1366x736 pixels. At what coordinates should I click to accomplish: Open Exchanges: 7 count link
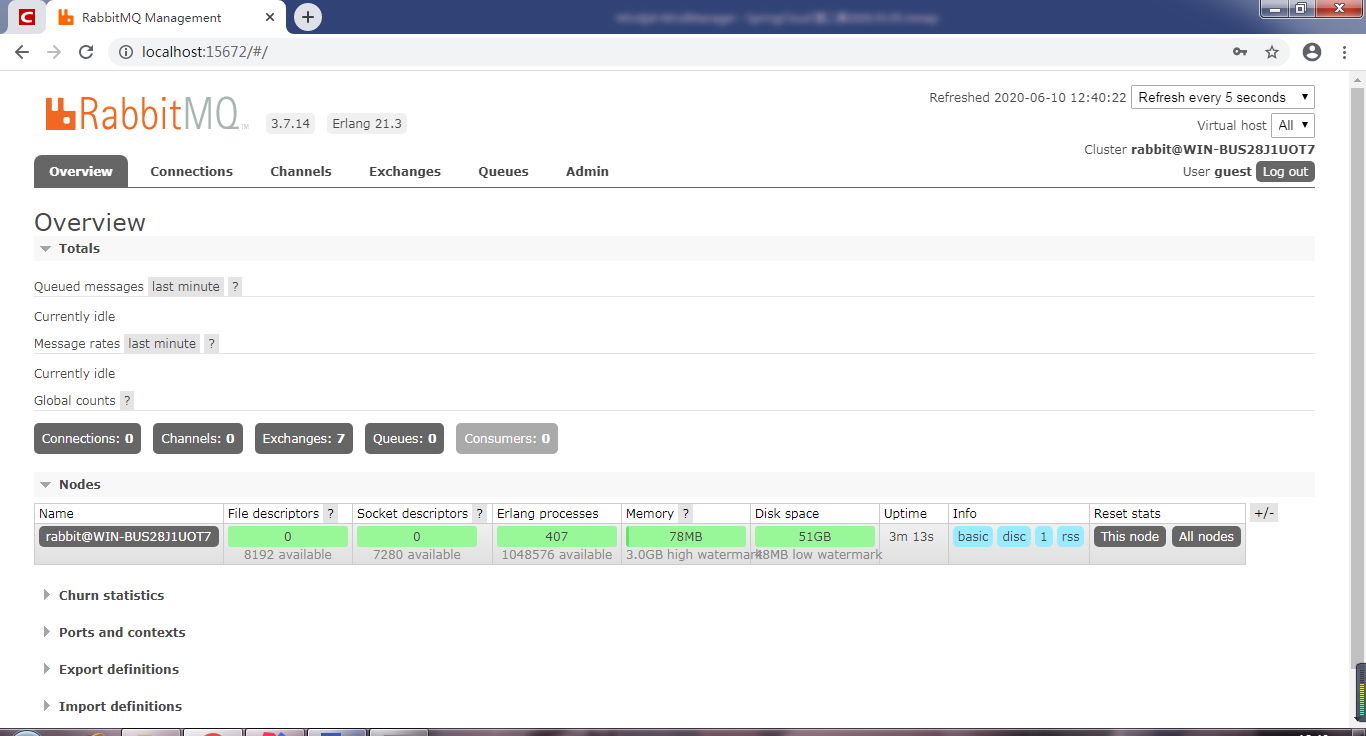tap(304, 438)
